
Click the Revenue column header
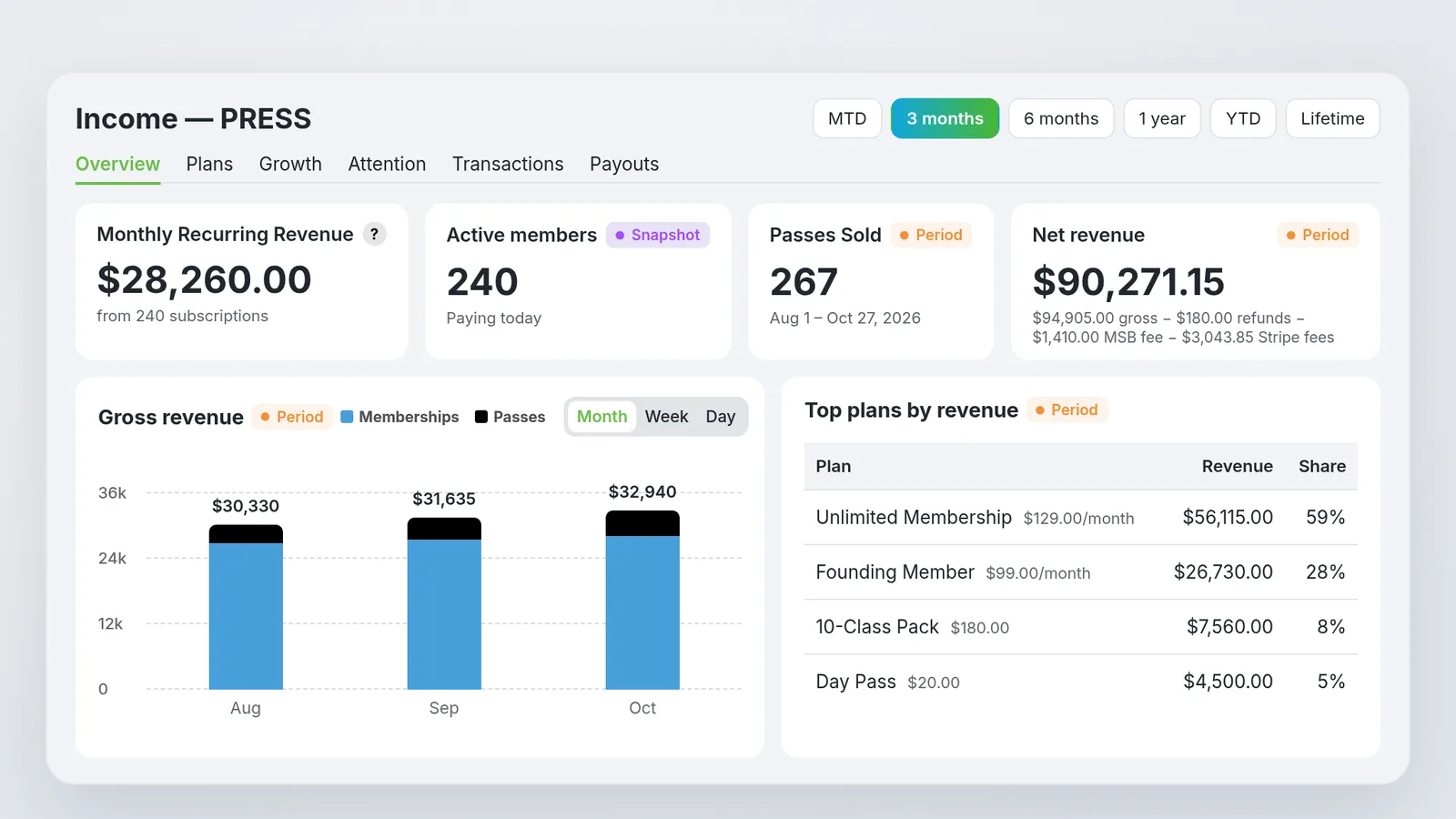[1238, 466]
